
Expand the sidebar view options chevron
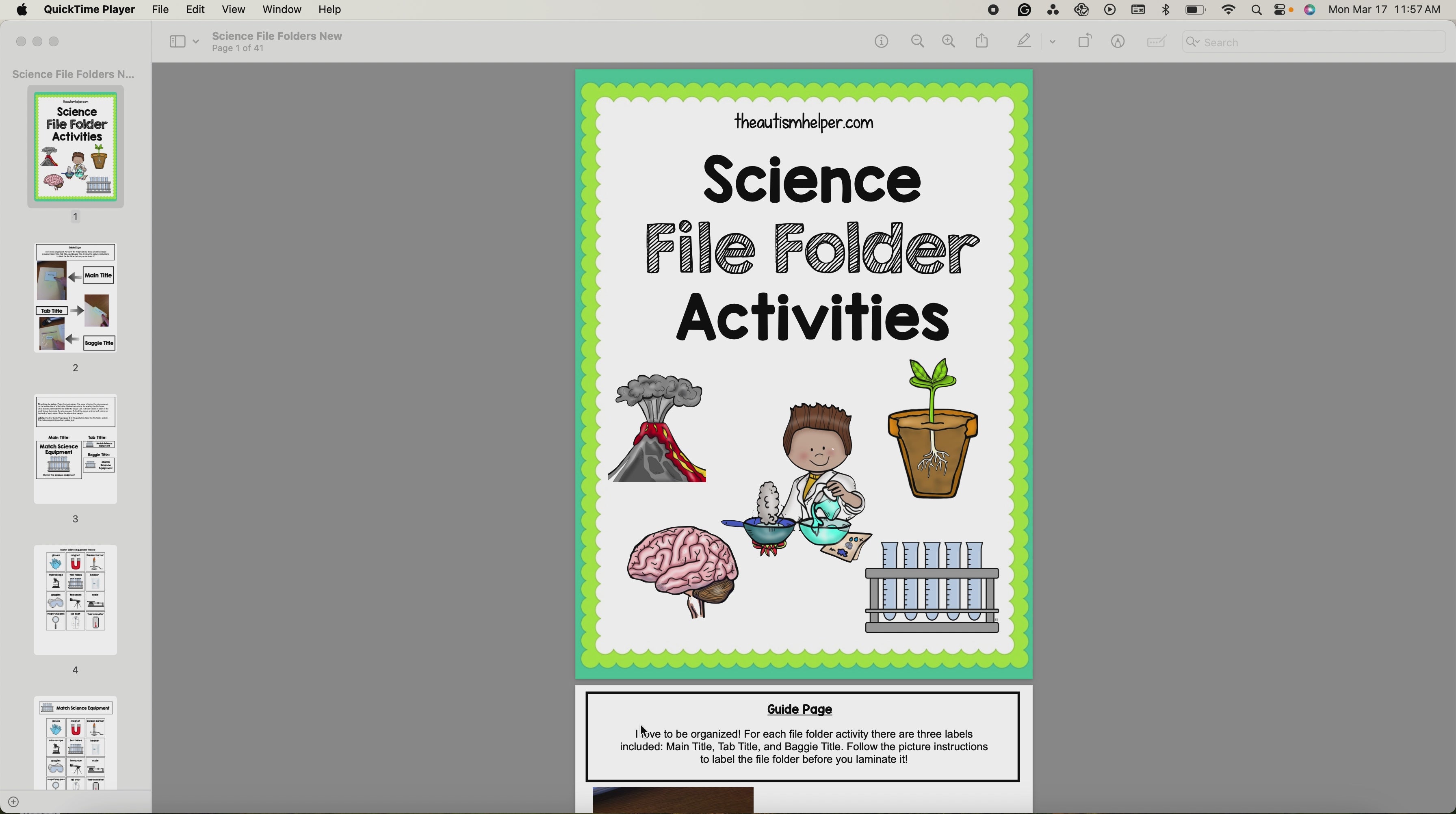tap(195, 41)
